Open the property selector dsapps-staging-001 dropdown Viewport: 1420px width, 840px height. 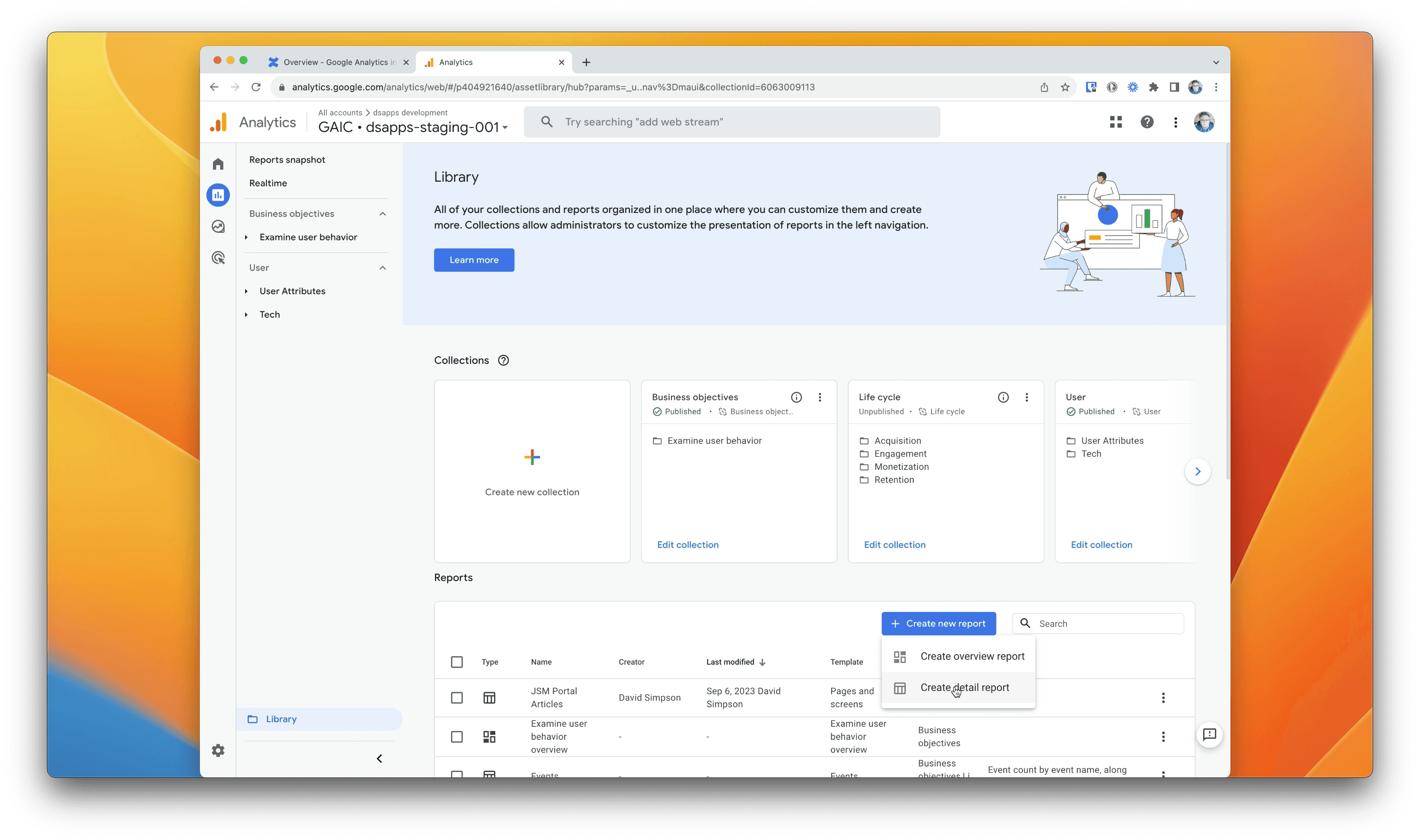pos(413,127)
